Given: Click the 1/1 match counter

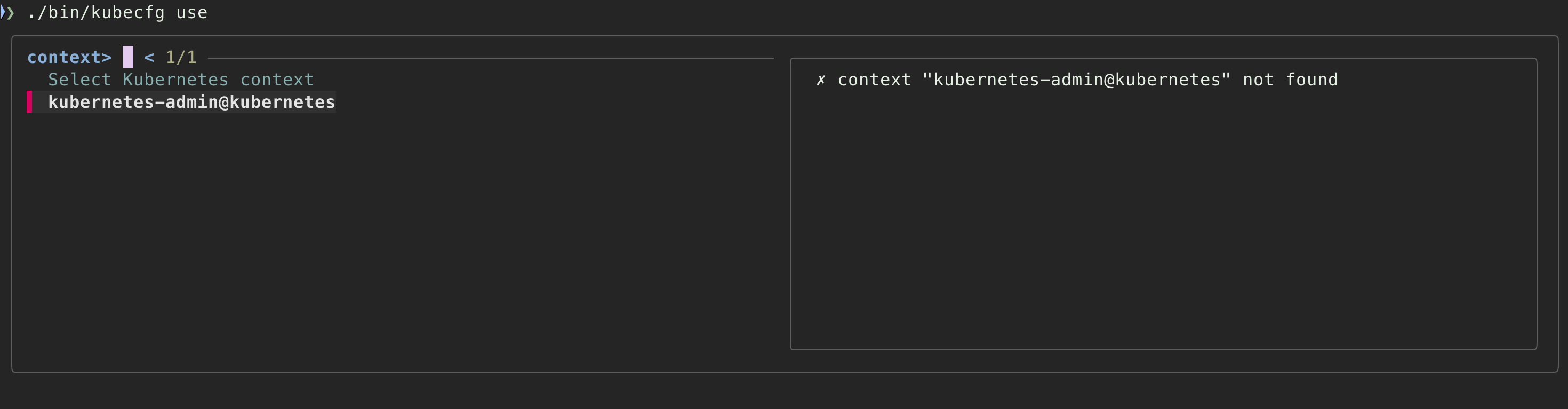Looking at the screenshot, I should 181,57.
